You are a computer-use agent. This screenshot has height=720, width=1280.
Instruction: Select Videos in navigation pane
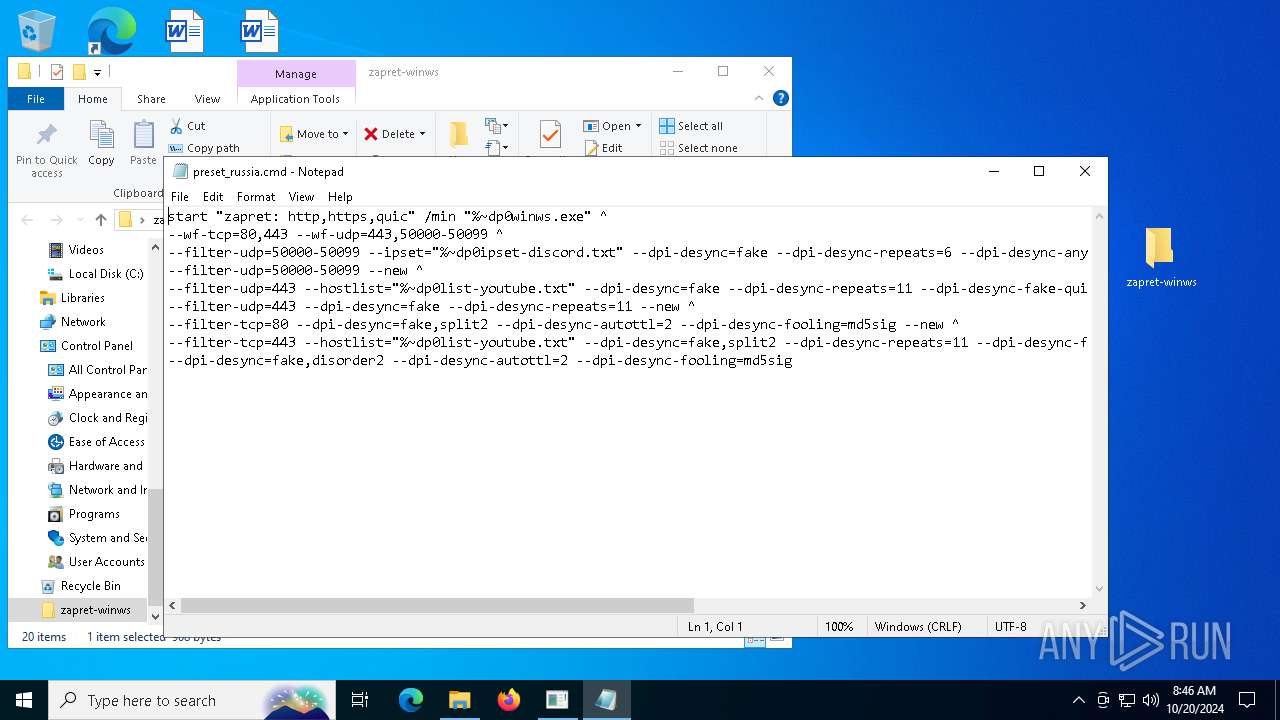pyautogui.click(x=85, y=250)
